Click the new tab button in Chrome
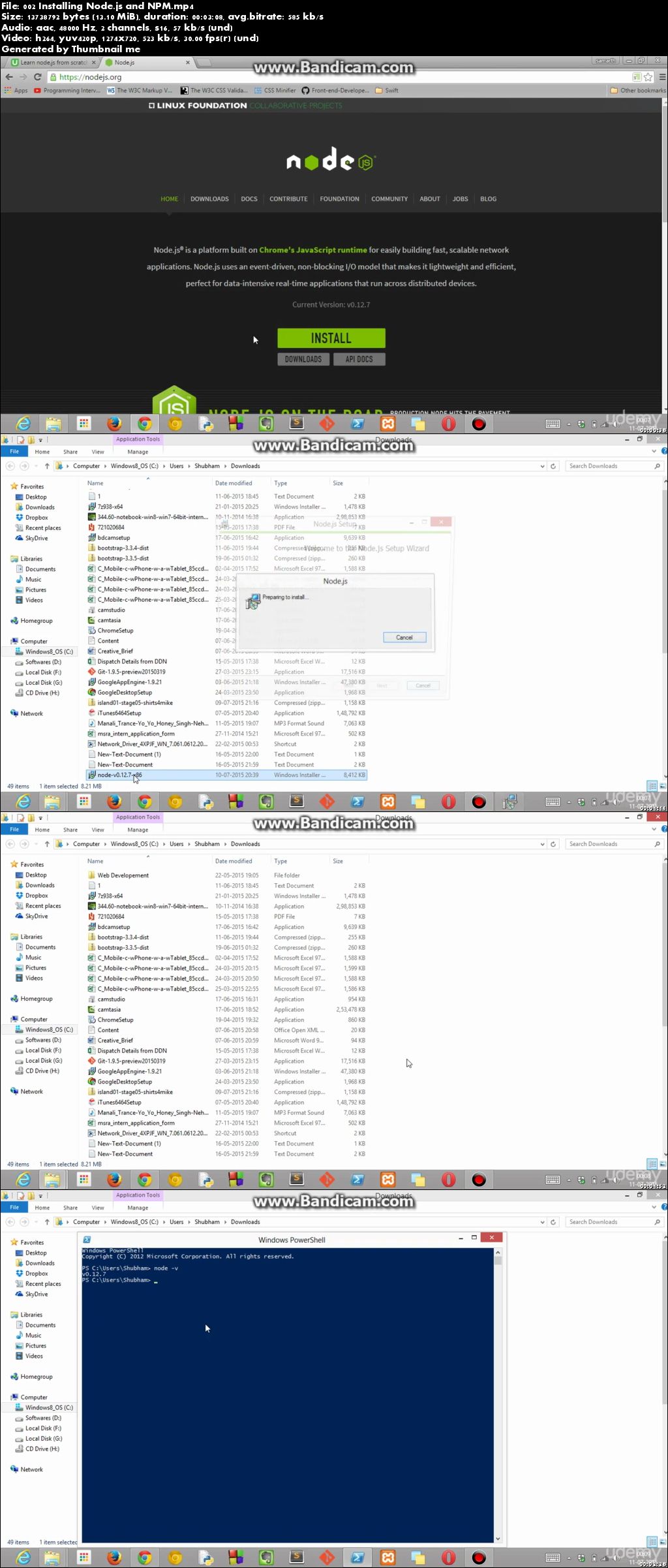 pyautogui.click(x=204, y=63)
